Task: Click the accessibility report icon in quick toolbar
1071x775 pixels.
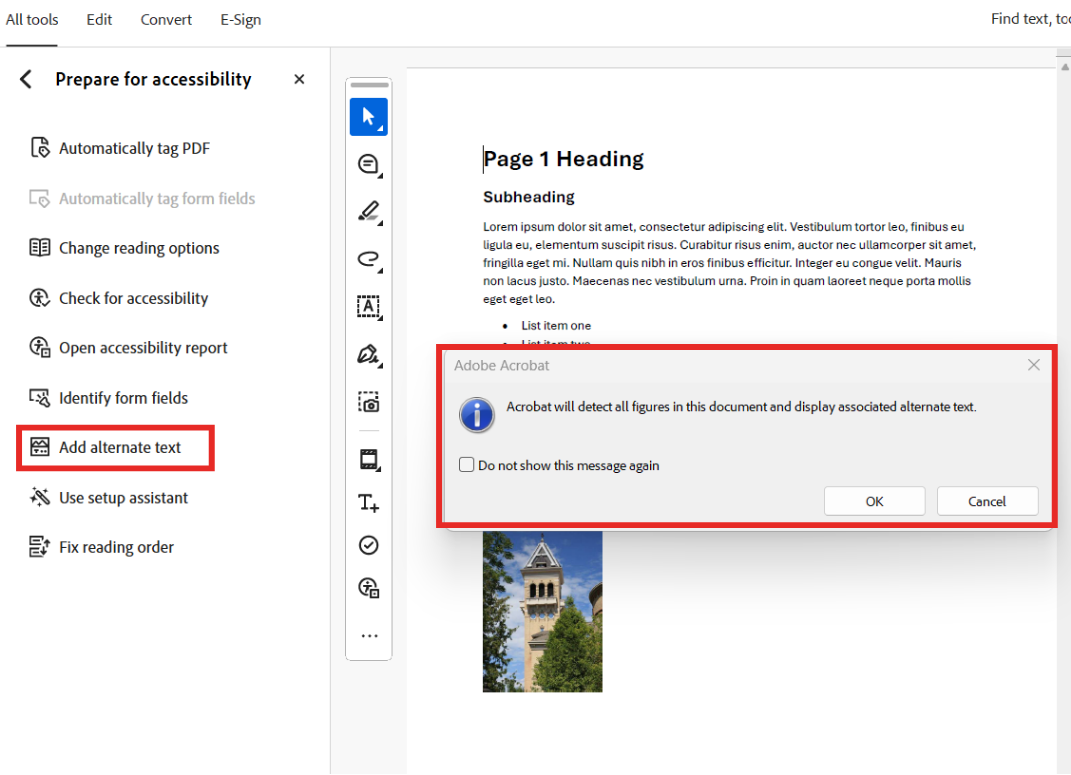Action: click(369, 588)
